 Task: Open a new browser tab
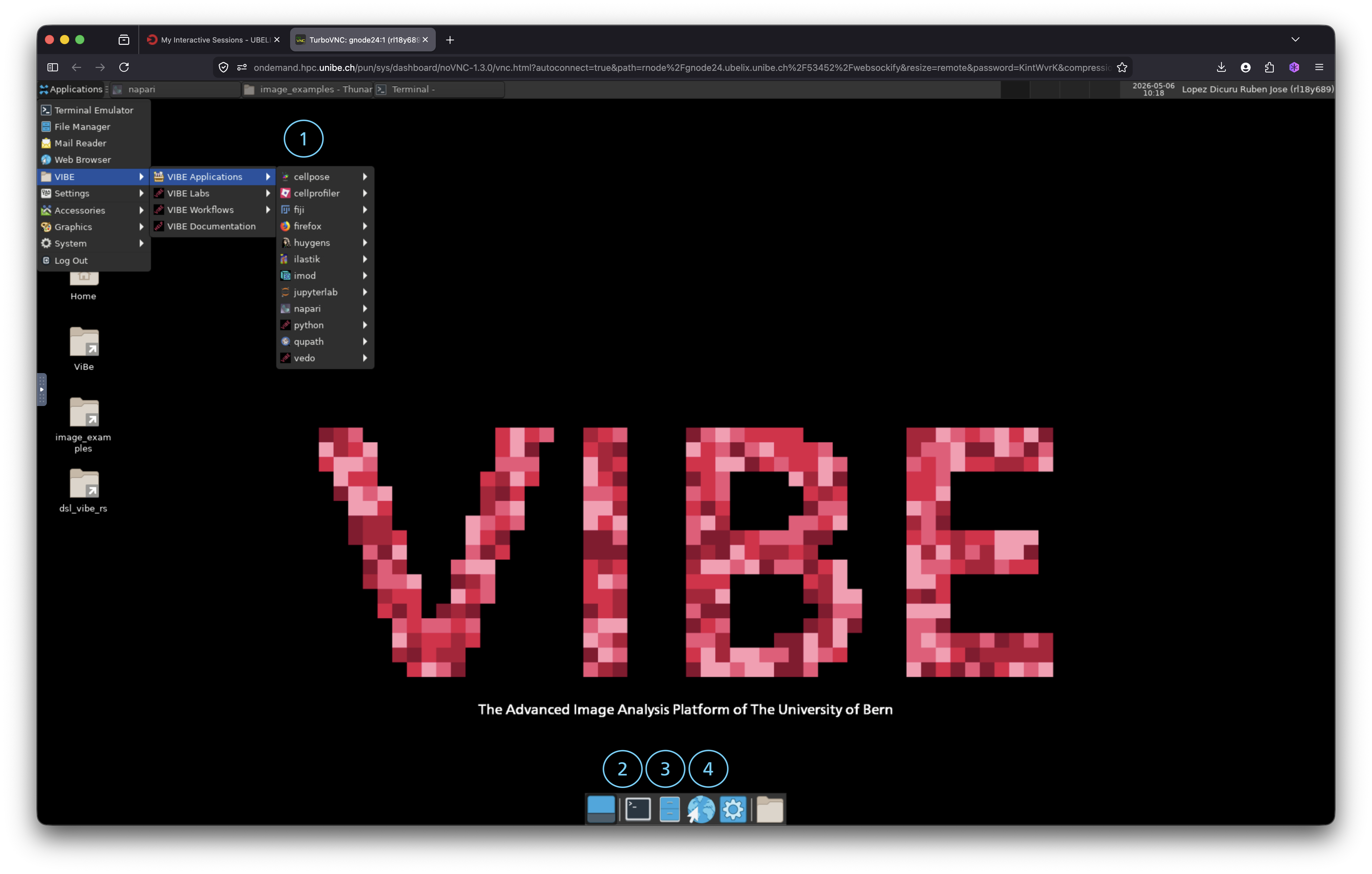coord(450,40)
